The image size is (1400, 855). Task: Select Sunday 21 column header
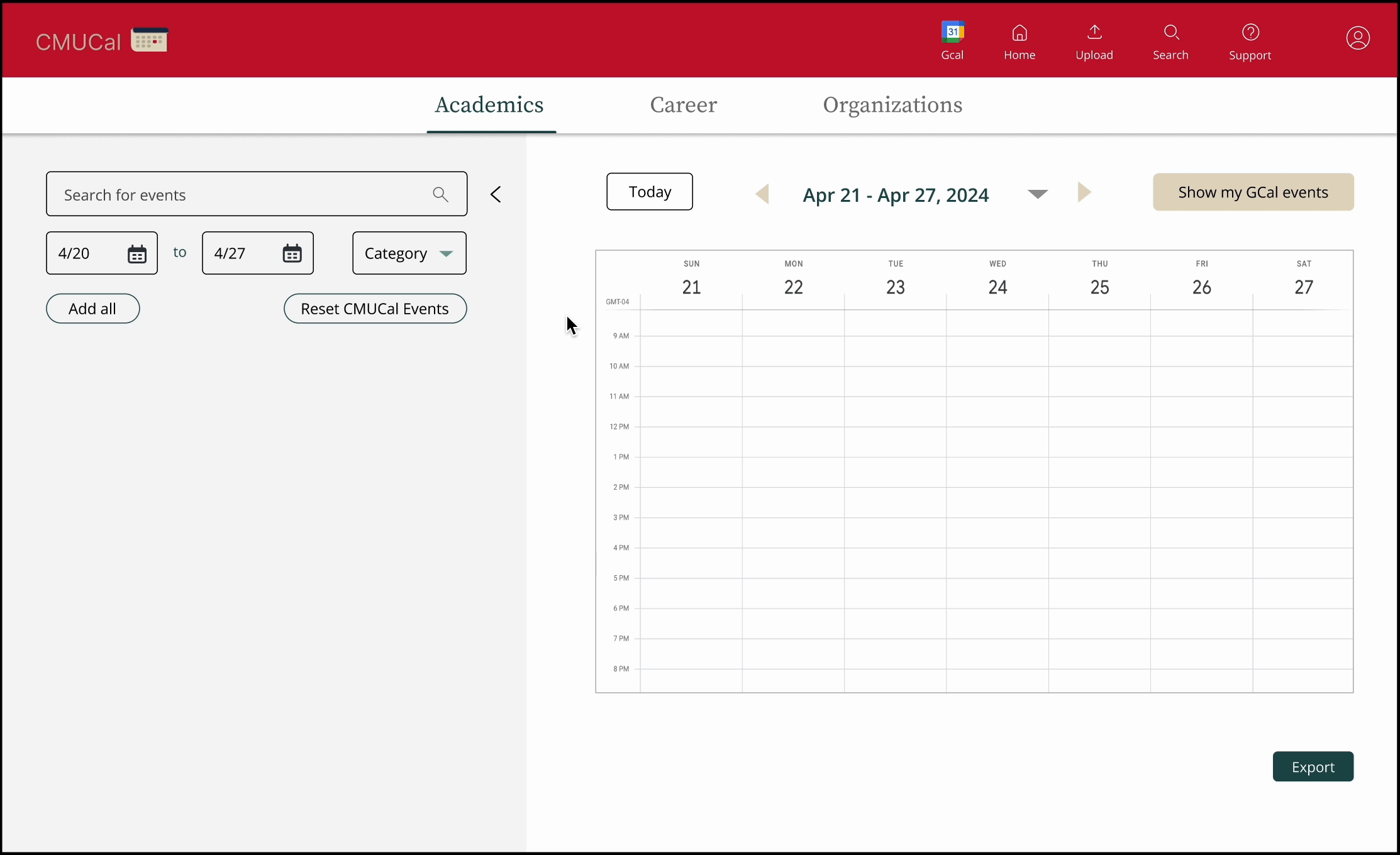(691, 279)
